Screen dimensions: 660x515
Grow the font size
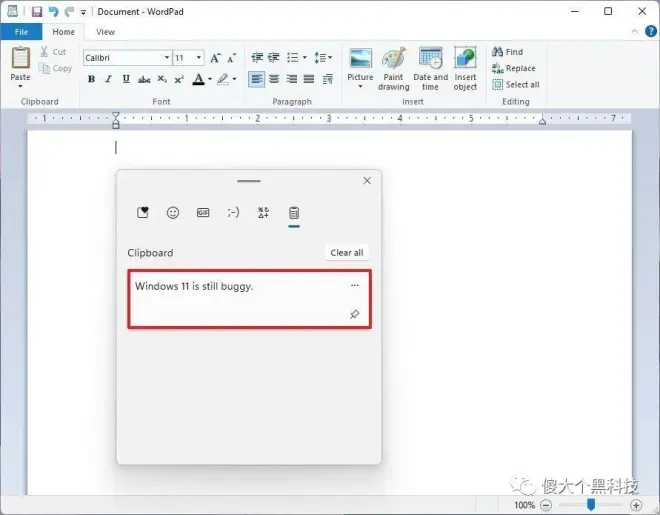pyautogui.click(x=215, y=58)
